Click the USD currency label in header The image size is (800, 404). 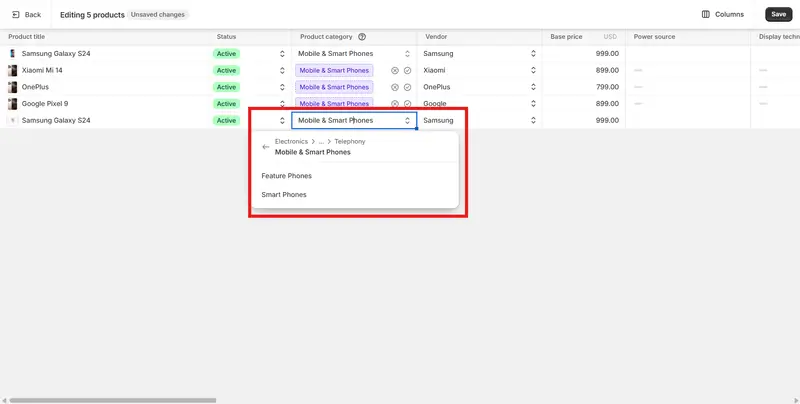click(610, 37)
